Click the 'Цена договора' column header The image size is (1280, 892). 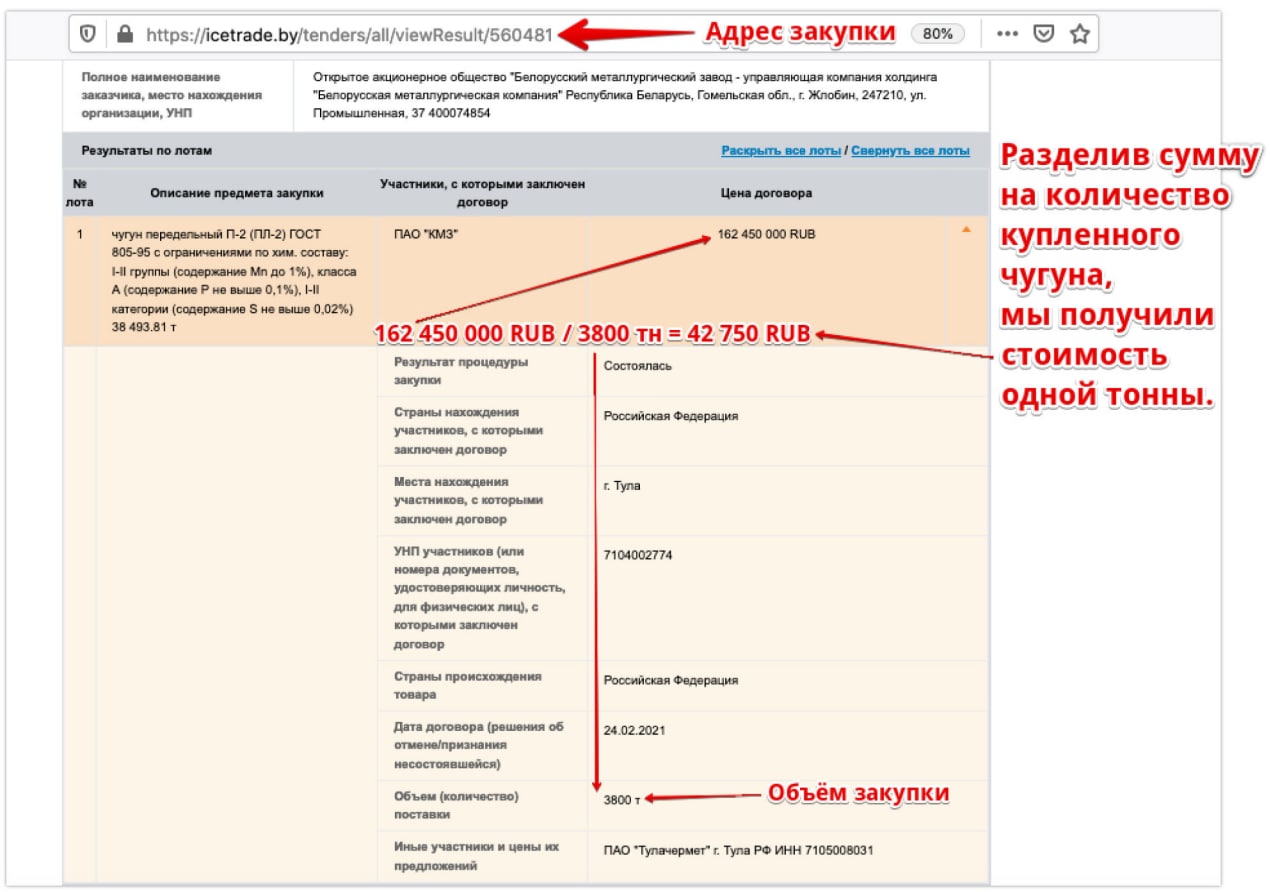point(766,193)
